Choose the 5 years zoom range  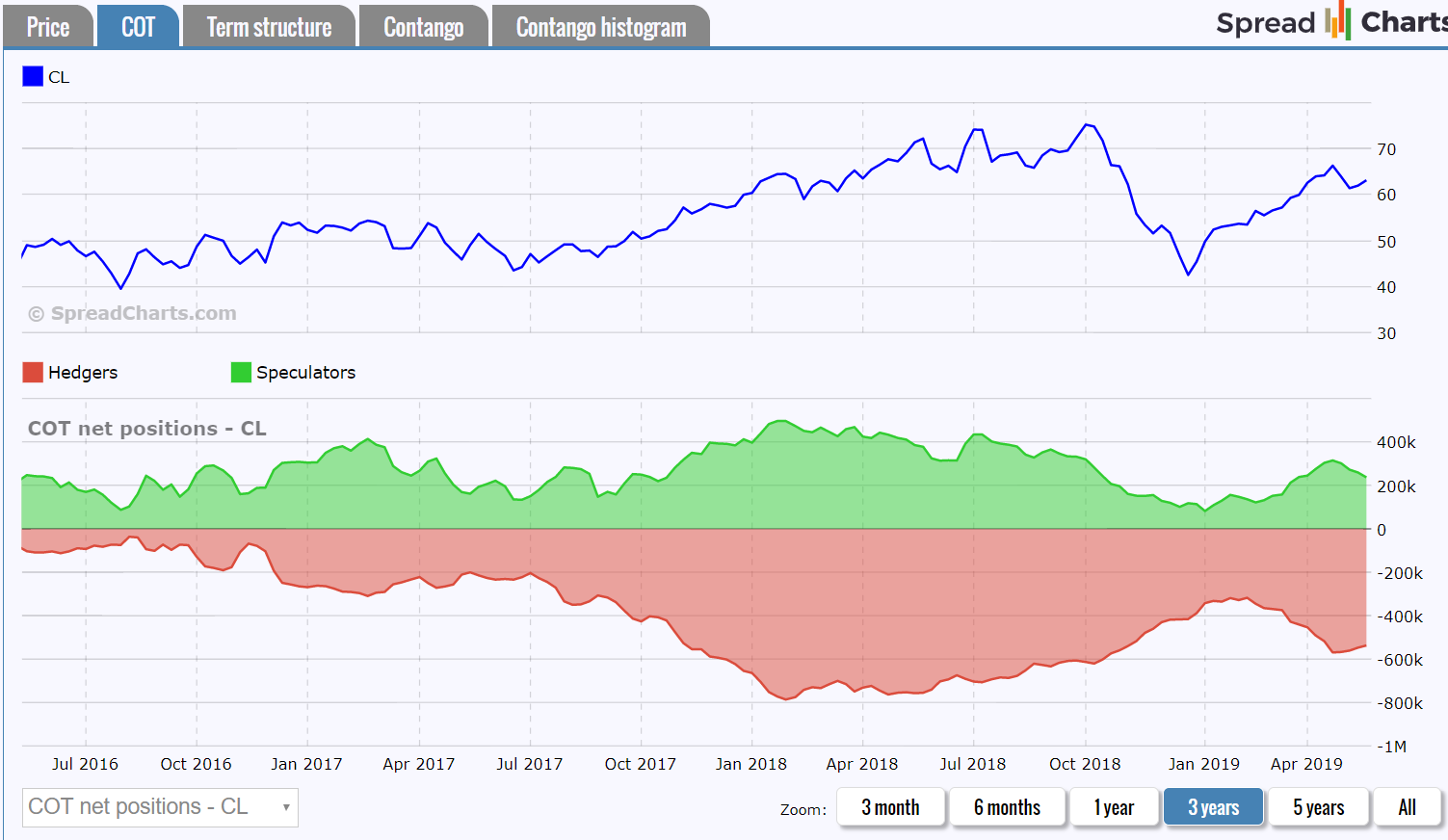coord(1318,807)
